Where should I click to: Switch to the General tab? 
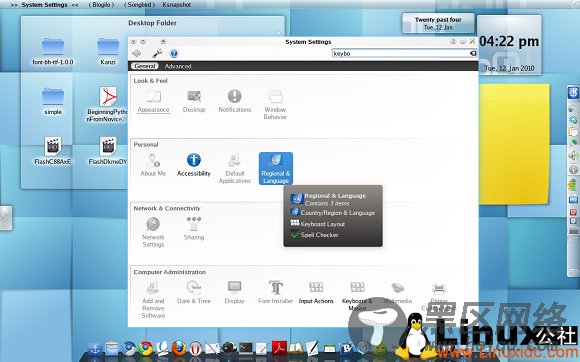tap(144, 66)
